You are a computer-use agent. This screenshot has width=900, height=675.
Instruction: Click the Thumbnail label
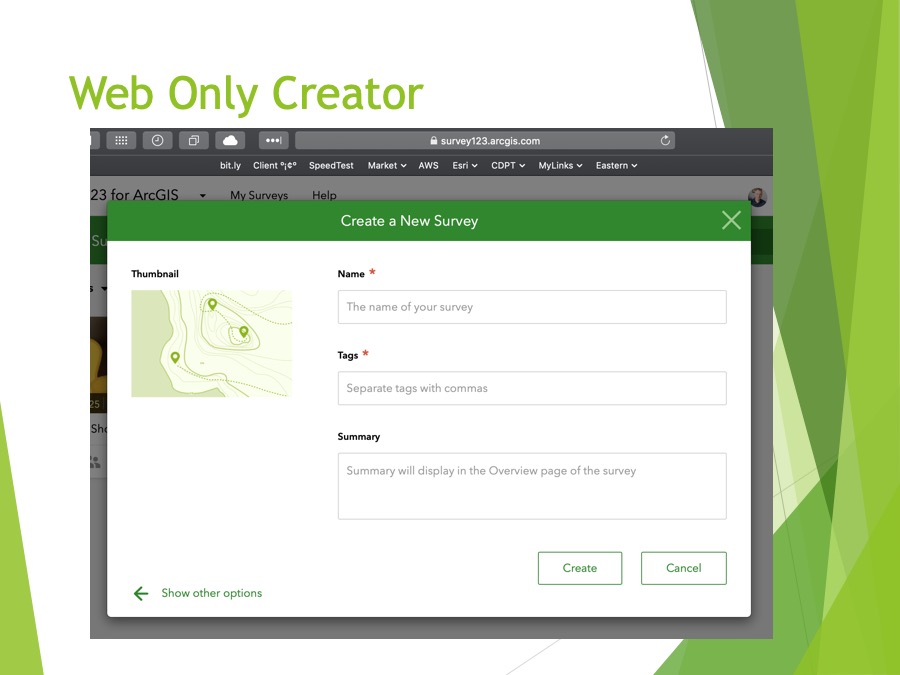[x=154, y=274]
